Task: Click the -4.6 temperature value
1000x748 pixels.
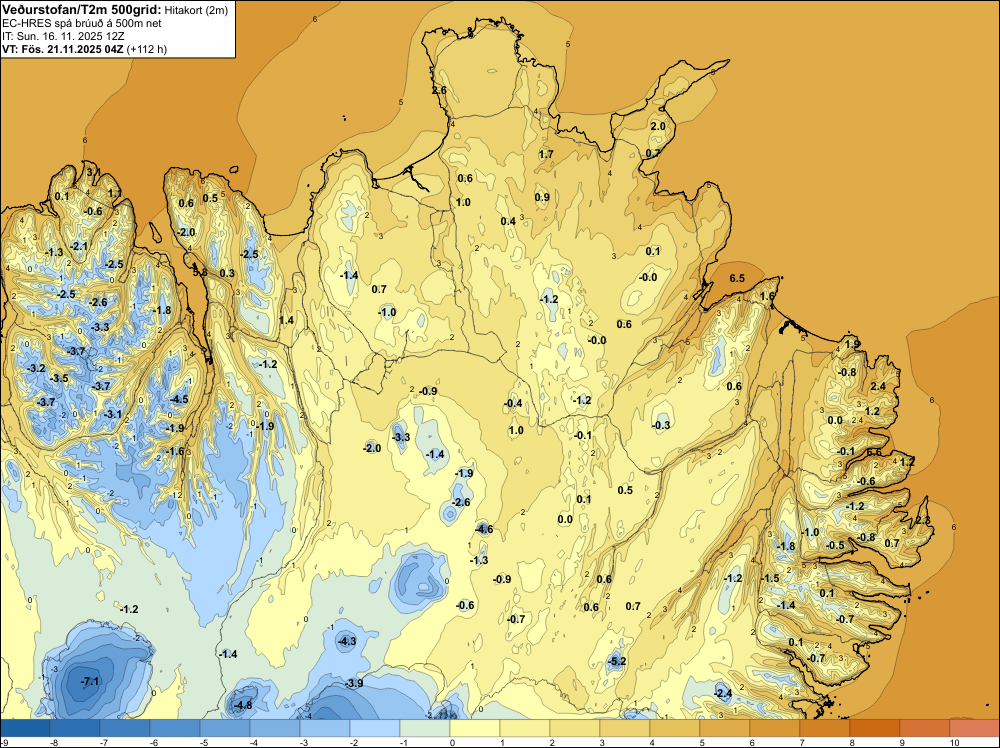Action: click(x=484, y=529)
